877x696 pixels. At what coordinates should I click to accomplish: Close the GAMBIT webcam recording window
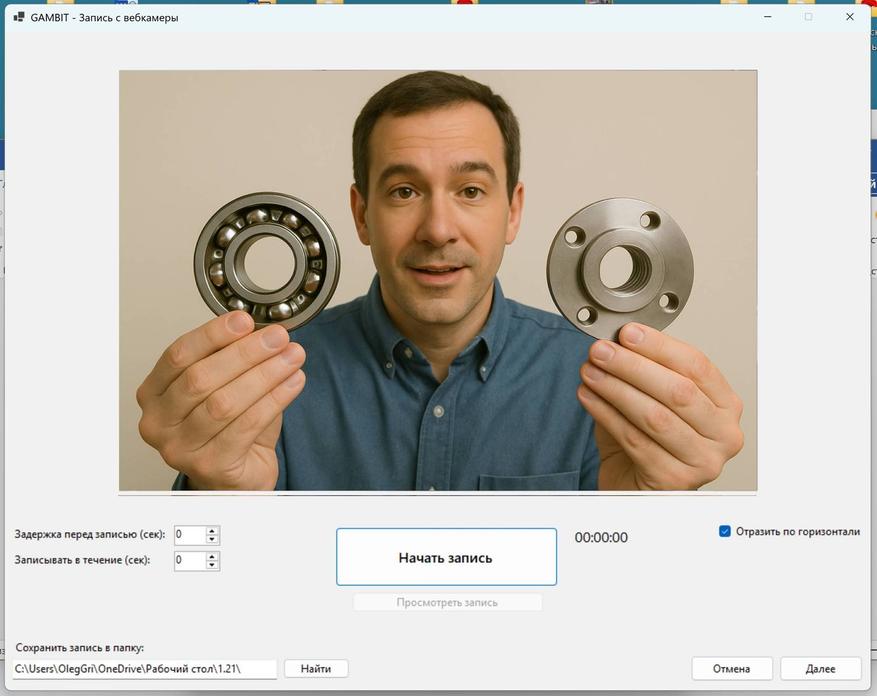click(x=850, y=17)
